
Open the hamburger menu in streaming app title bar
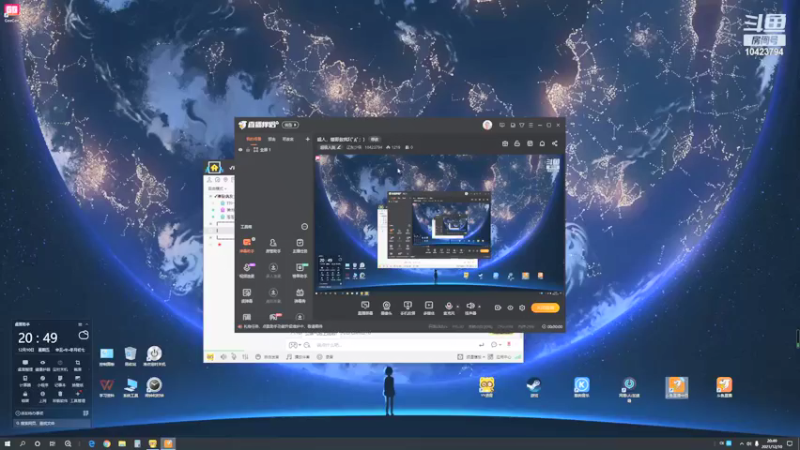tap(531, 125)
